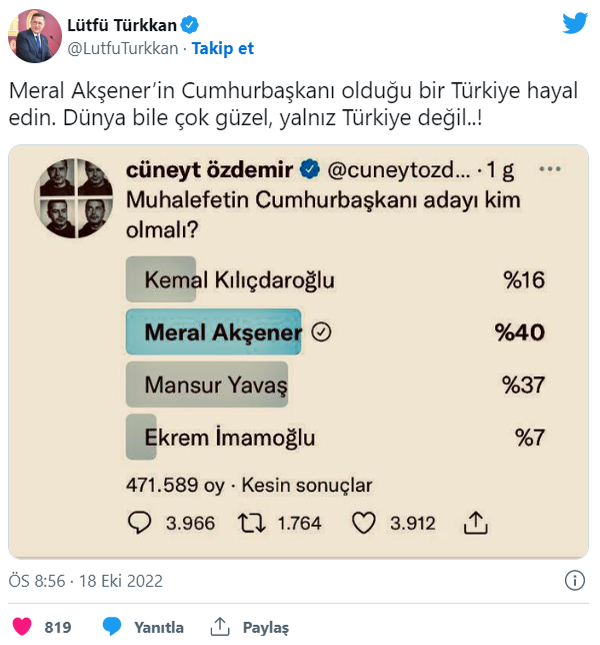Viewport: 600px width, 645px height.
Task: Click the Paylaş share button
Action: [x=265, y=627]
